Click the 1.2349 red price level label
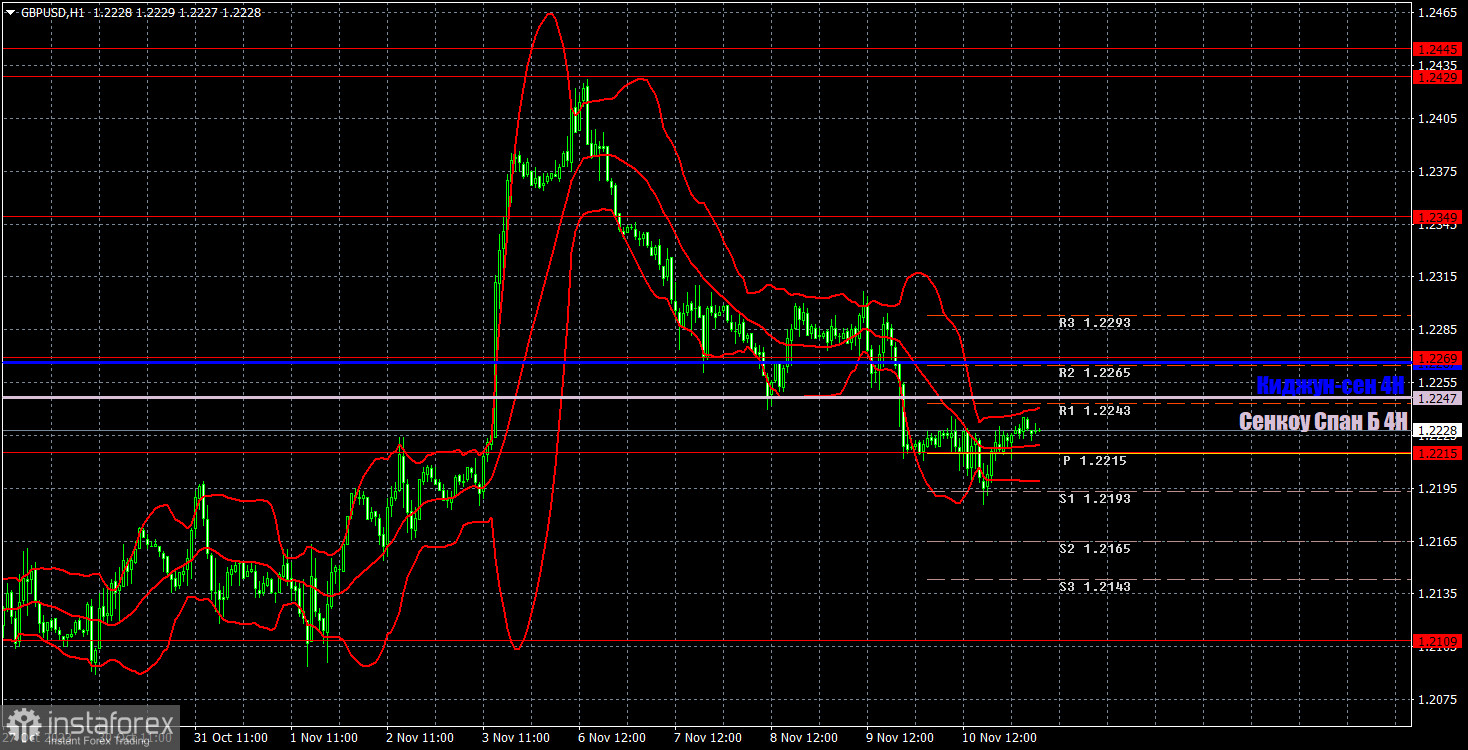This screenshot has height=750, width=1468. 1439,217
